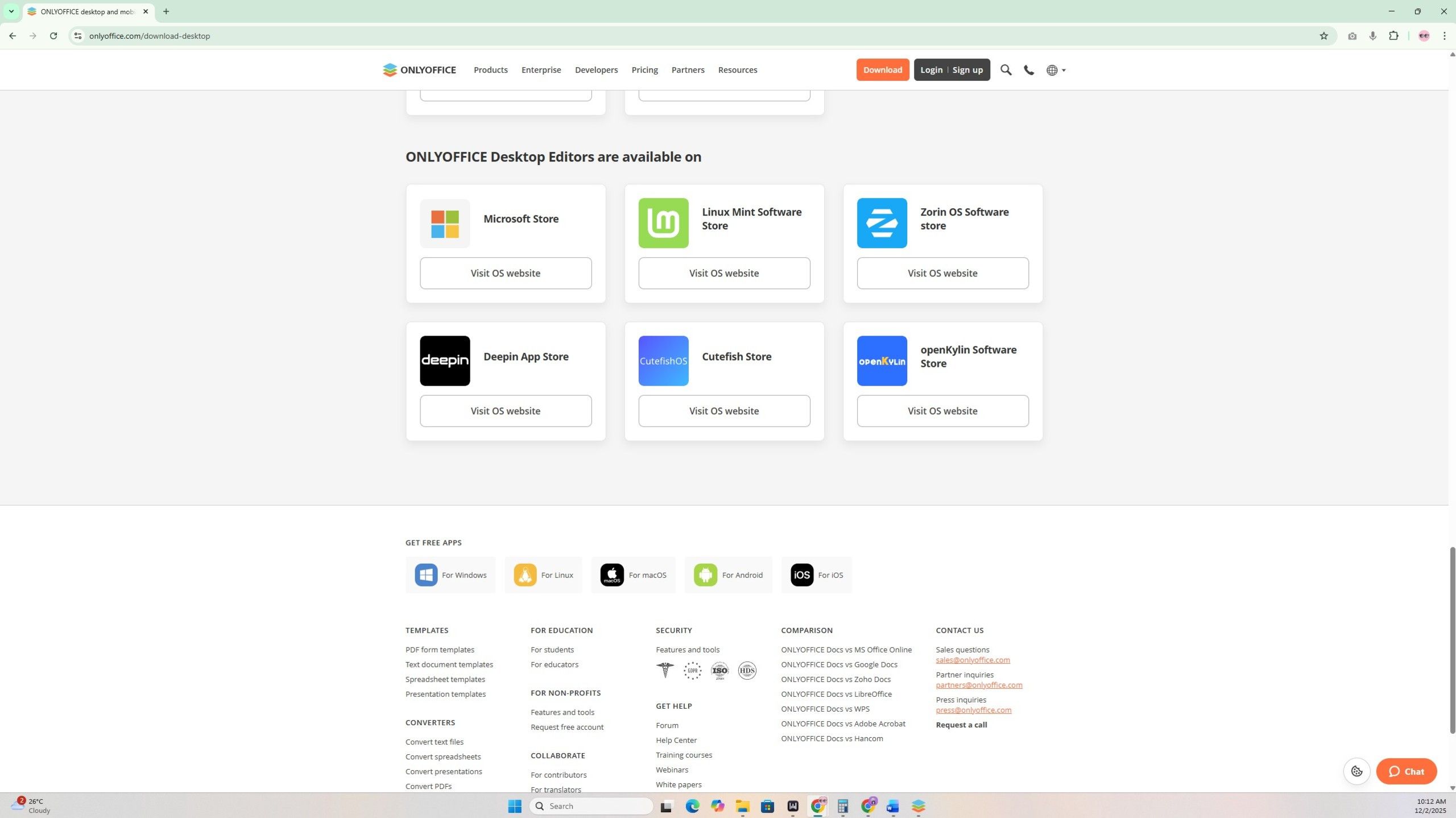Click the HDS certification badge
Image resolution: width=1456 pixels, height=818 pixels.
tap(747, 671)
